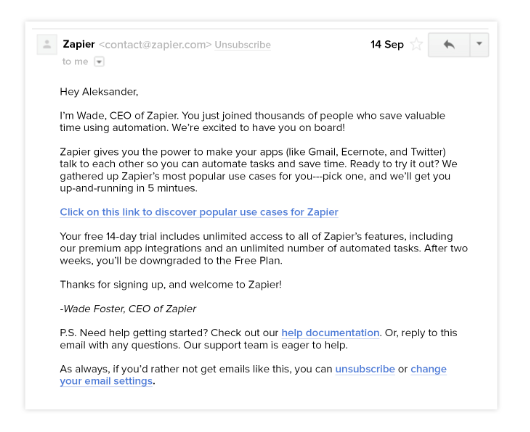Star this email from Zapier
This screenshot has height=432, width=530.
point(416,44)
